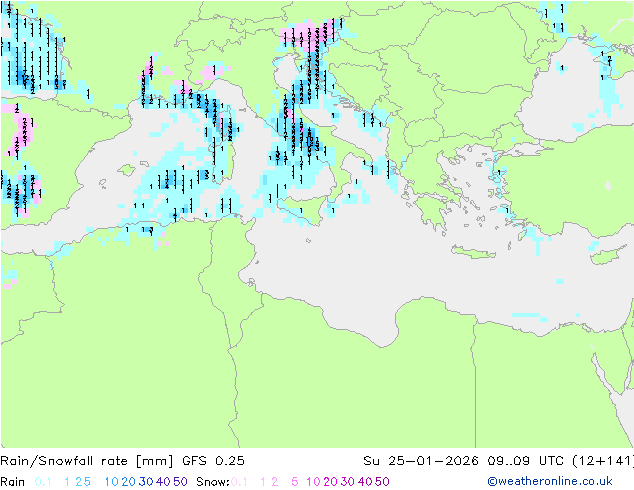Click the 'Su 25-01-2026' date text
Image resolution: width=634 pixels, height=490 pixels.
[x=421, y=461]
